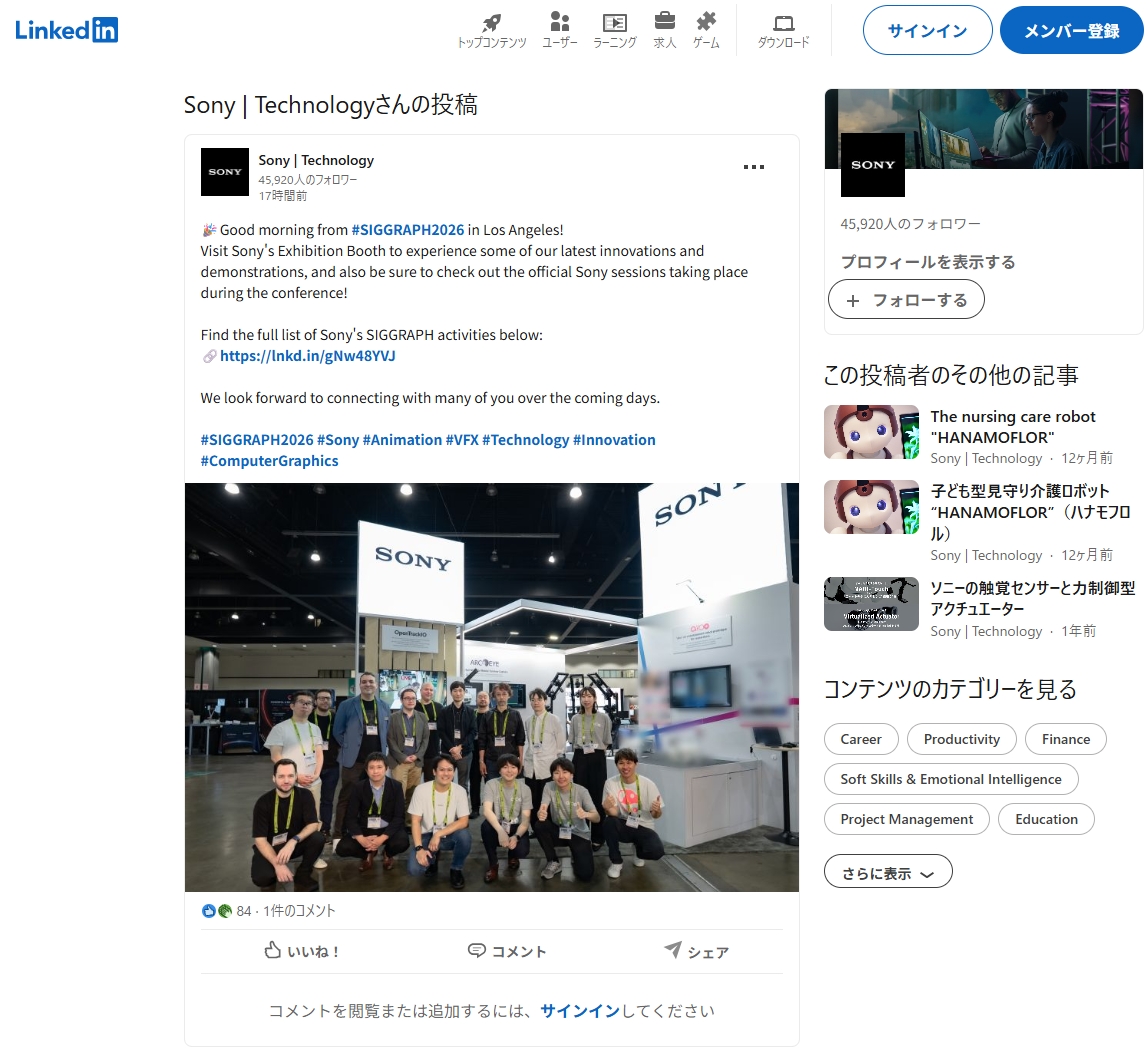
Task: Click Sony logo avatar beside the post author
Action: point(225,172)
